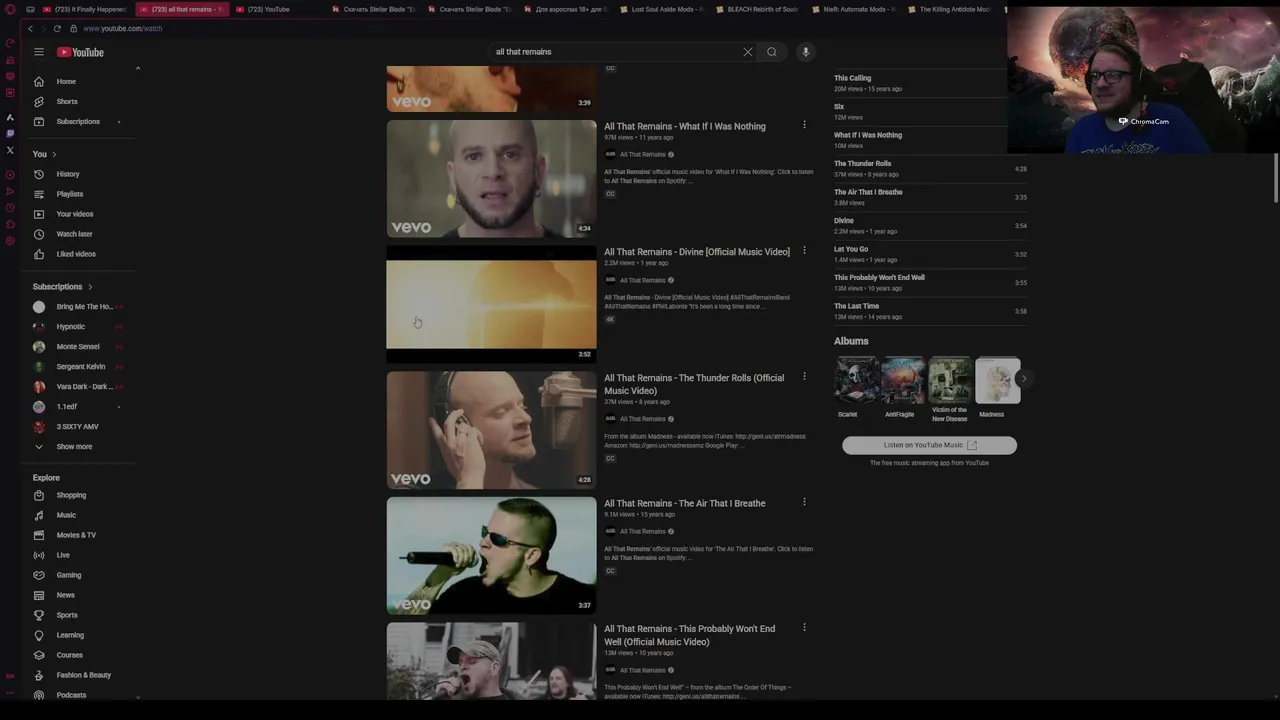Screen dimensions: 1280x720
Task: Open options menu for This Probably Won't End Well
Action: click(804, 628)
